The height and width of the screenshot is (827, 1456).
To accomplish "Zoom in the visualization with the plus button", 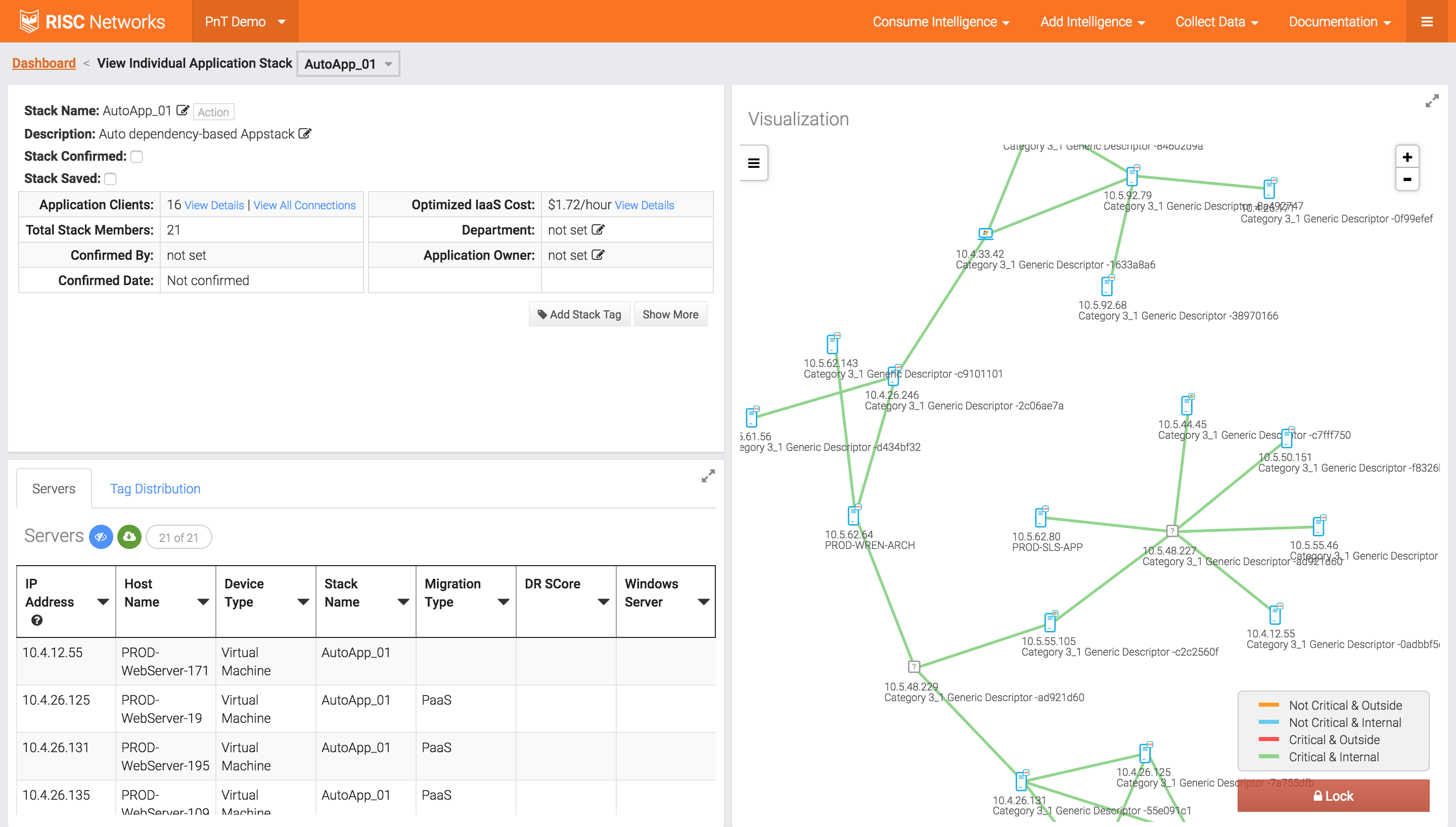I will click(1407, 157).
